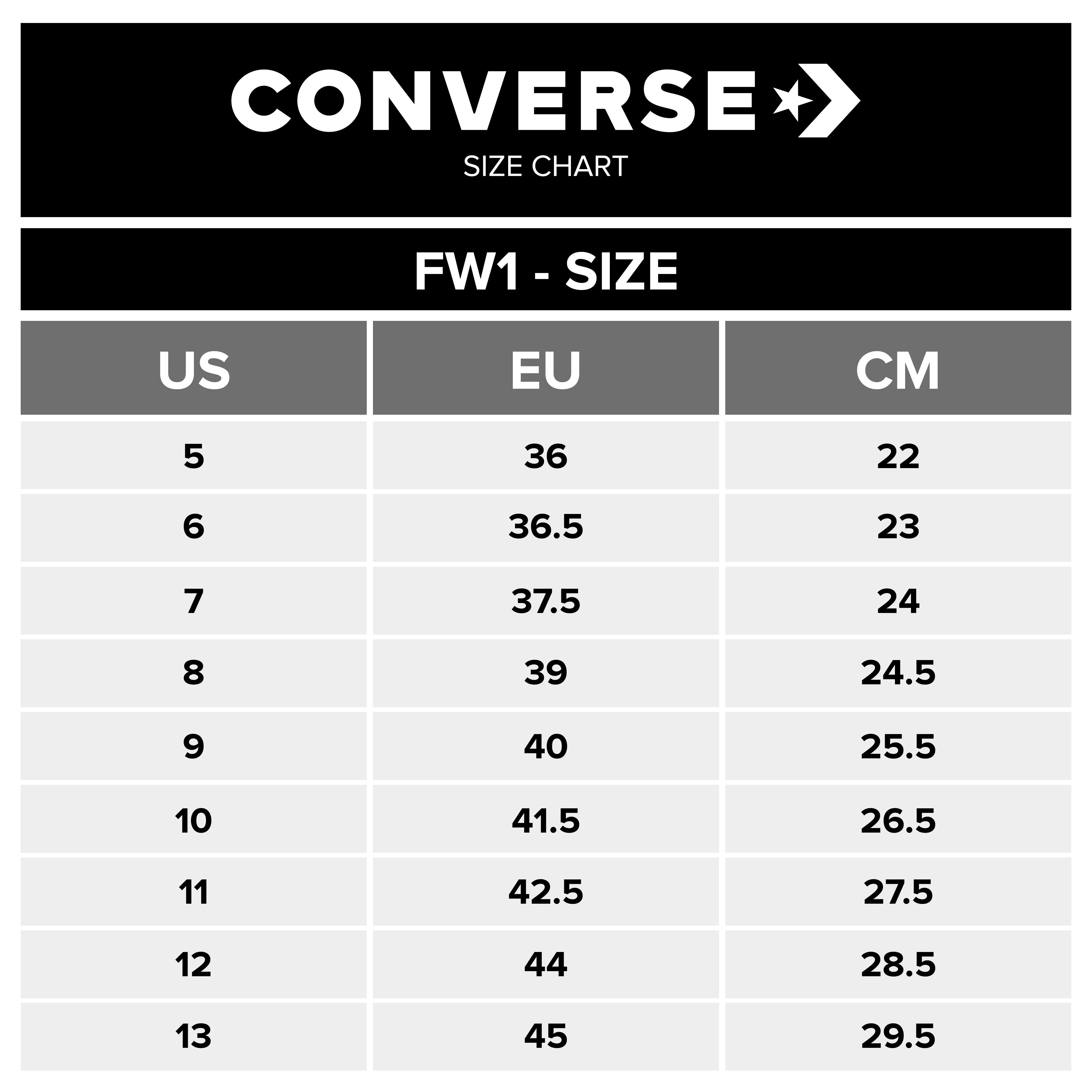Image resolution: width=1092 pixels, height=1092 pixels.
Task: Click US size 8 in the table
Action: [x=194, y=673]
